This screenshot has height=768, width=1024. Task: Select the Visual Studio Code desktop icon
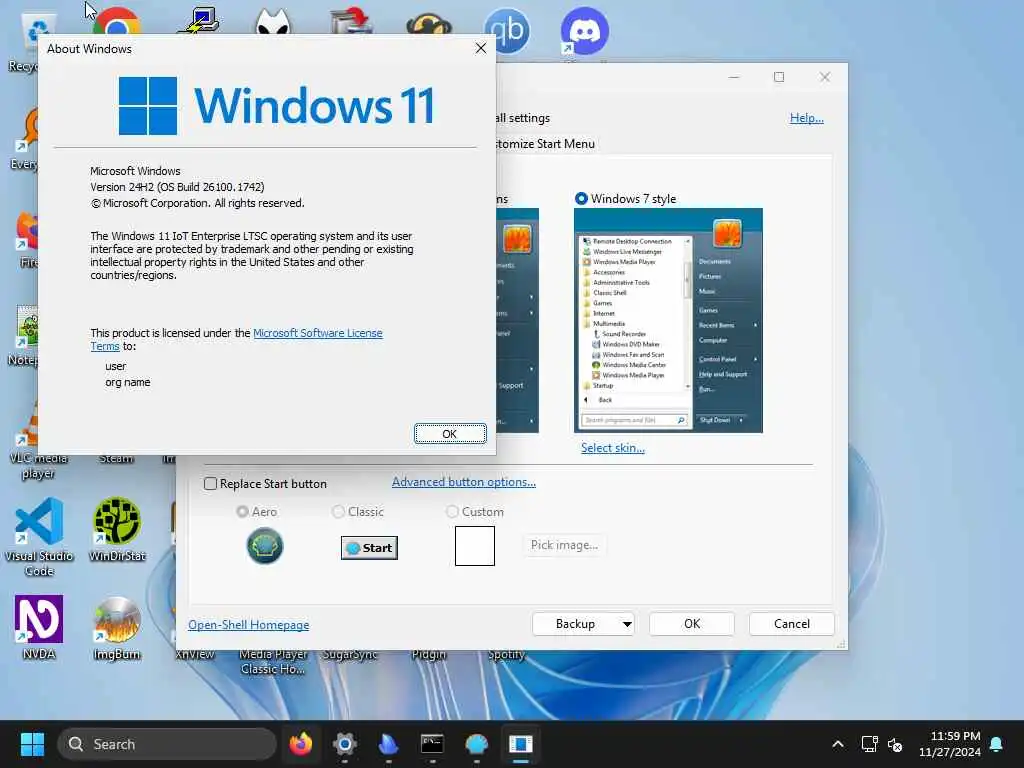point(39,537)
